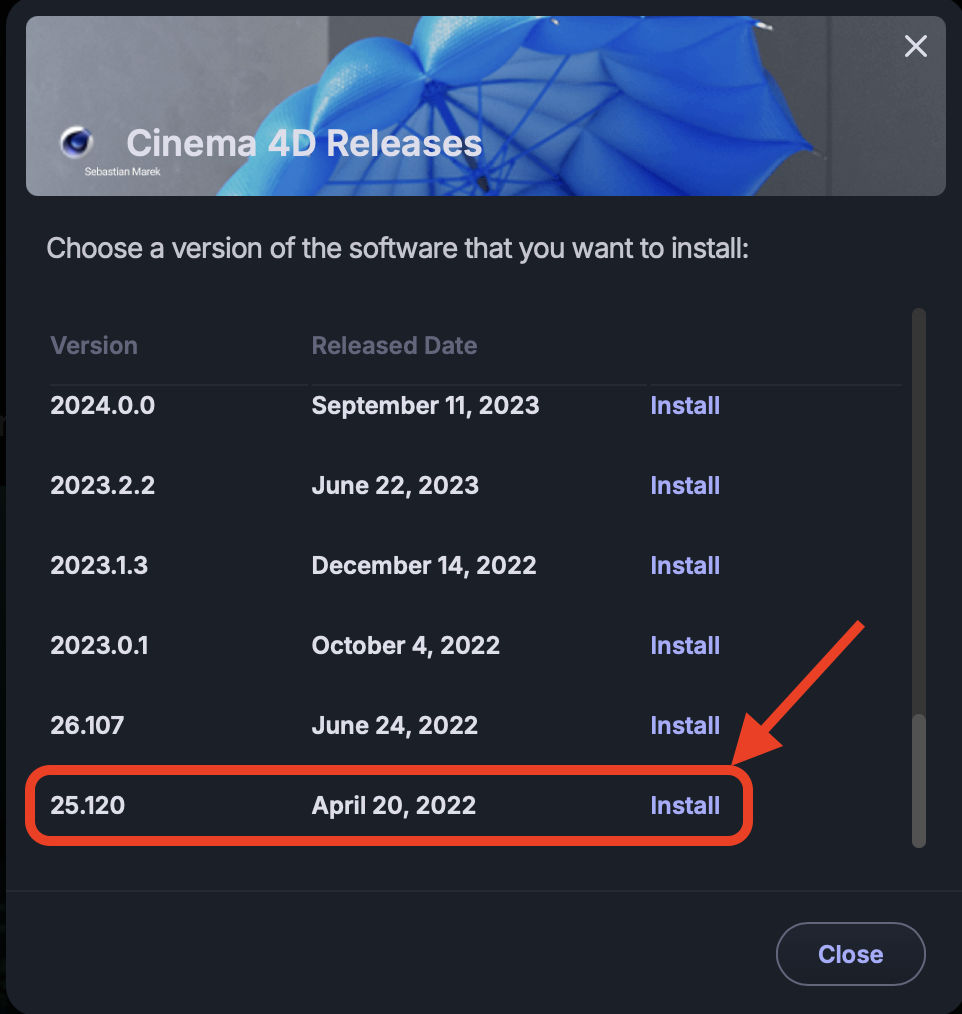Install Cinema 4D version 2023.0.1

(x=685, y=646)
